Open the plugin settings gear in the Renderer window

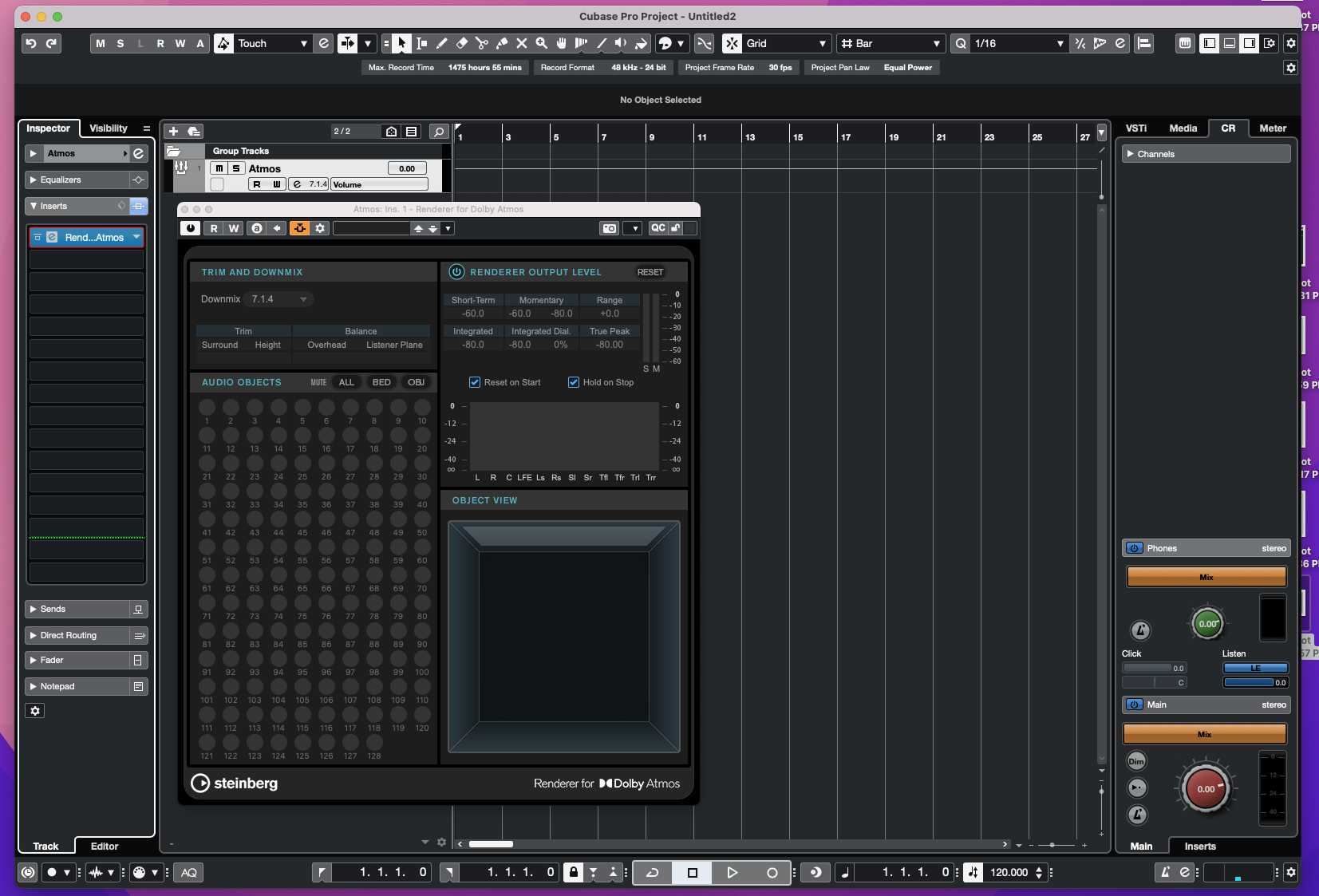pos(319,228)
